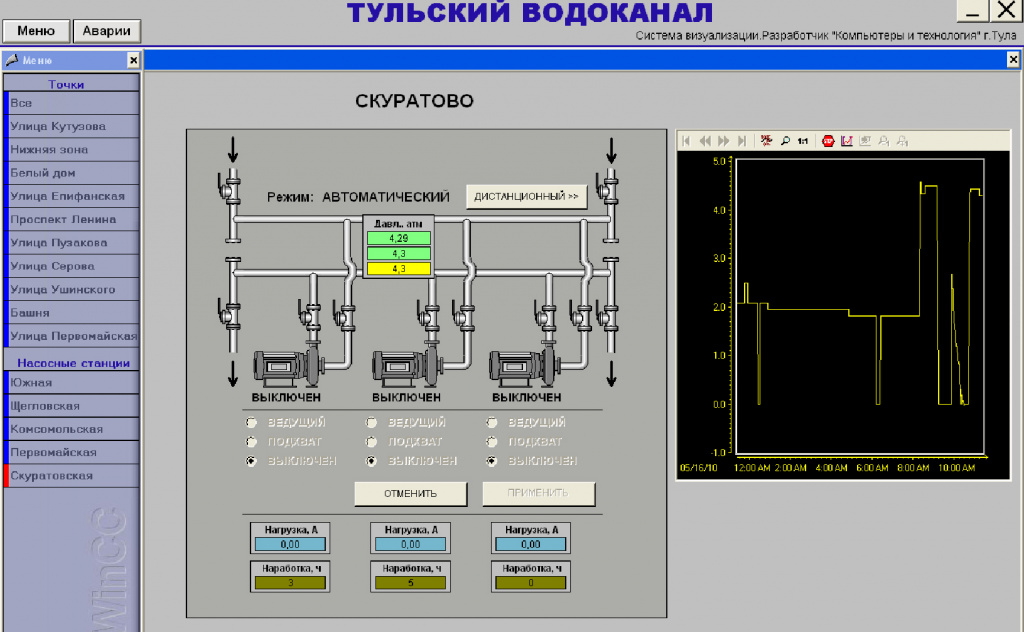The width and height of the screenshot is (1024, 632).
Task: Select ВЫКЛЮЧЕН radio for the second pump
Action: pos(372,461)
